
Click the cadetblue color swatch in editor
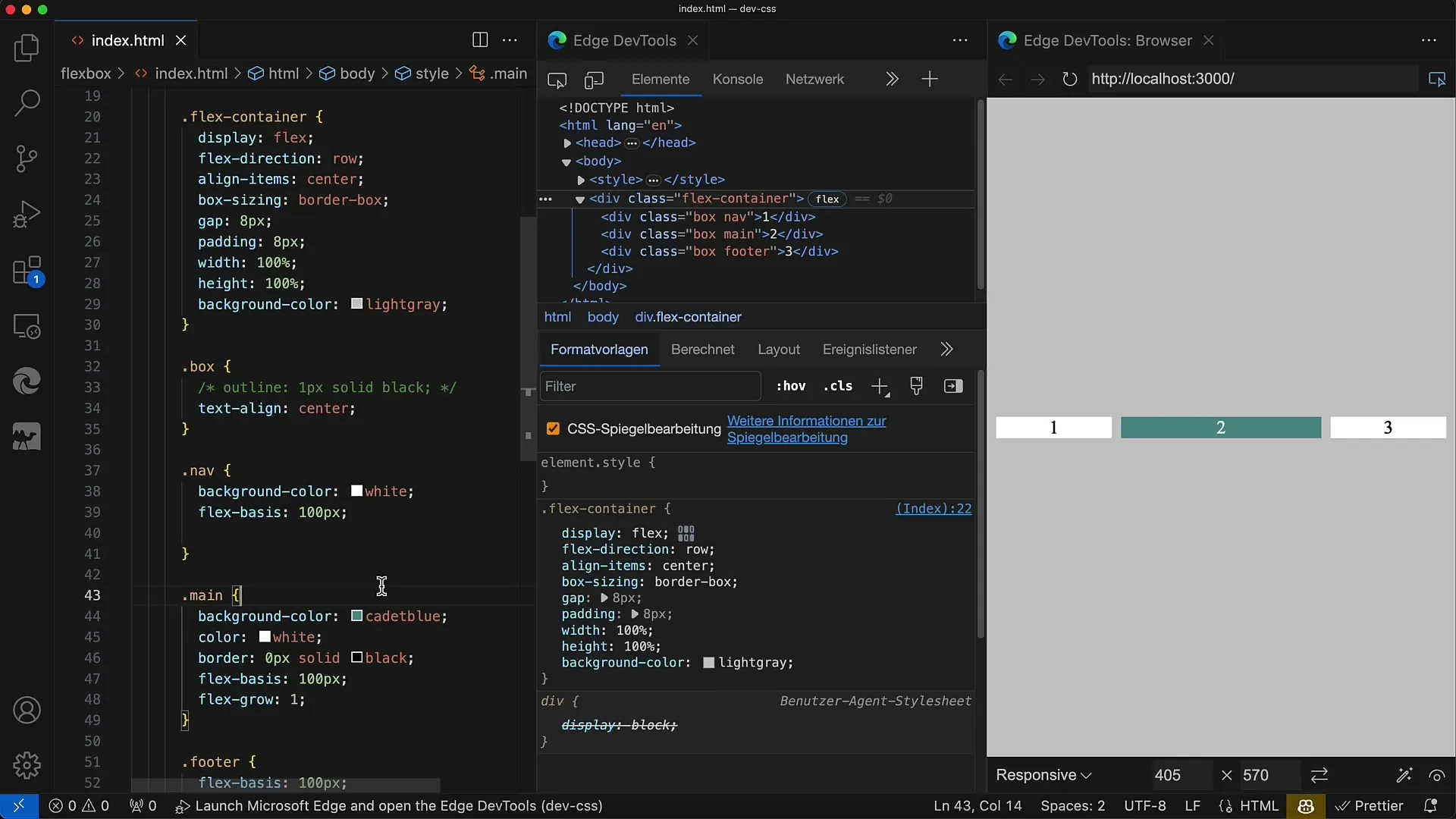[x=356, y=616]
